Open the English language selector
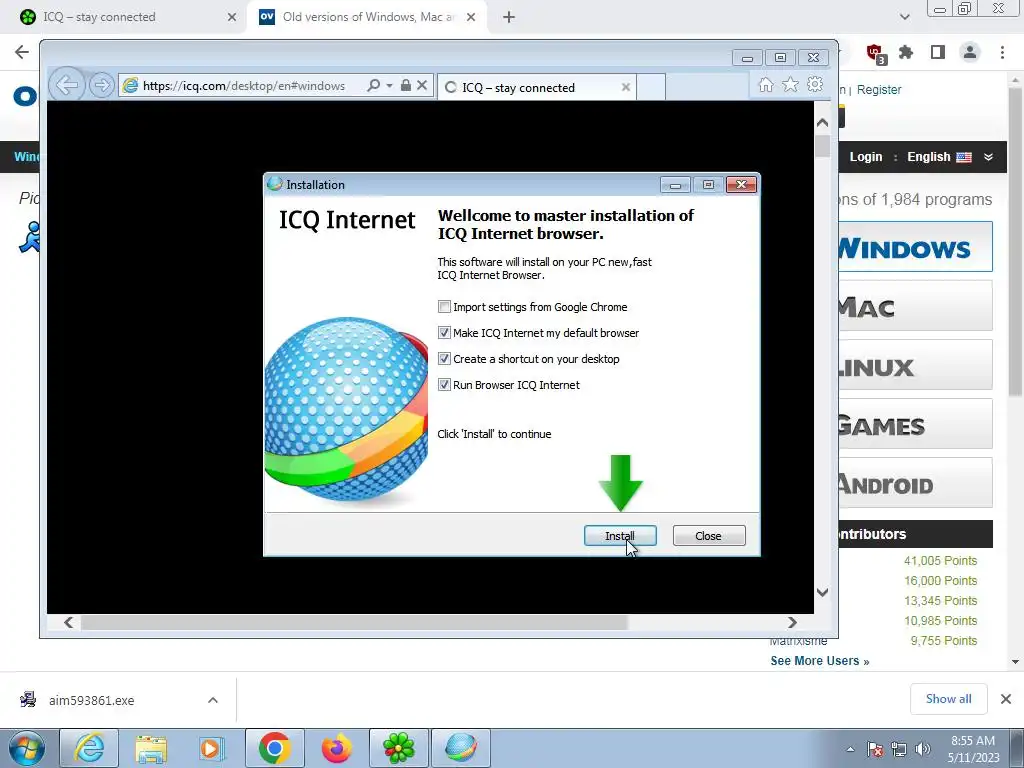 tap(939, 157)
